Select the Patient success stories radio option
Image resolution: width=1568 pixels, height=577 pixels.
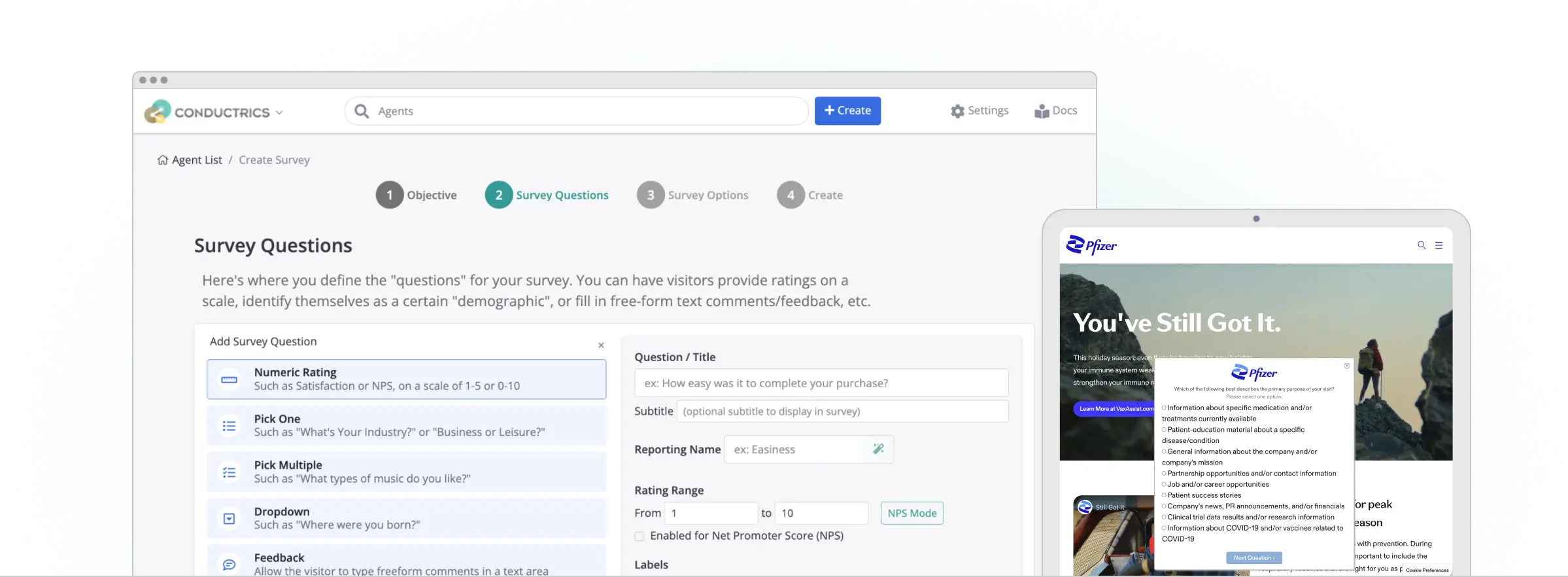pos(1164,495)
